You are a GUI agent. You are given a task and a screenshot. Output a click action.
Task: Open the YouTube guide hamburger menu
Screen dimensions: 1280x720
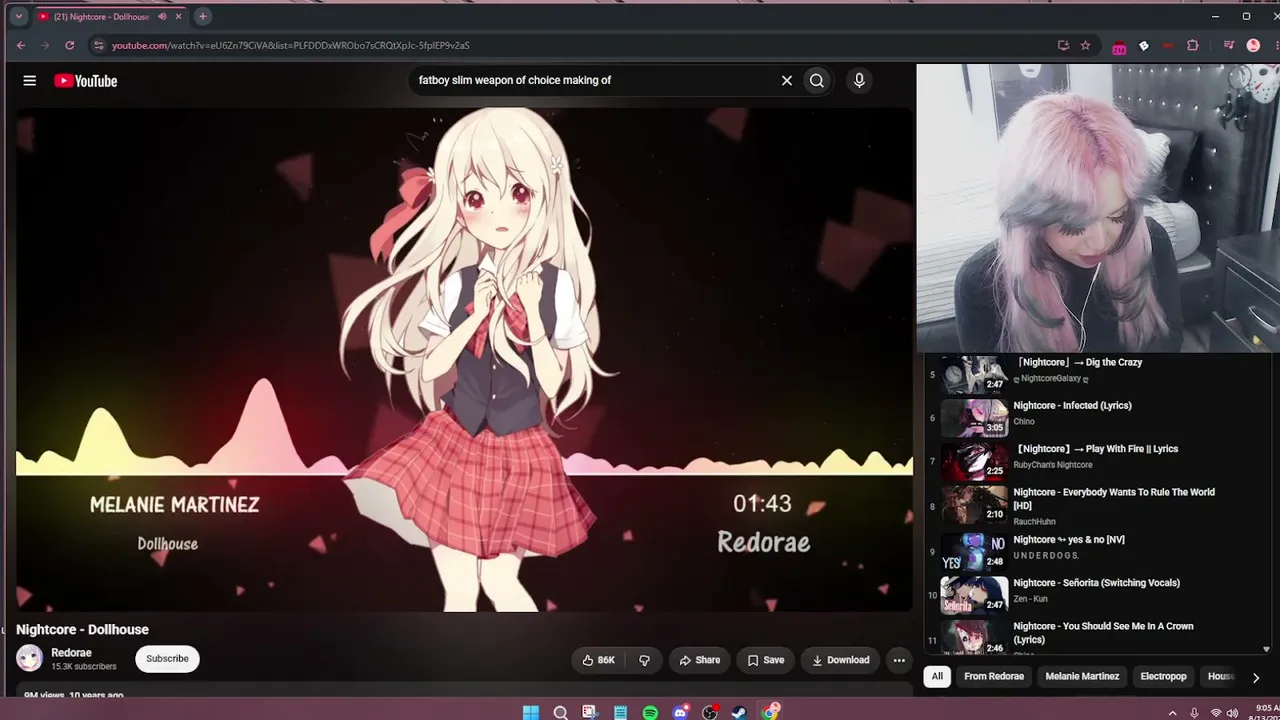point(30,81)
